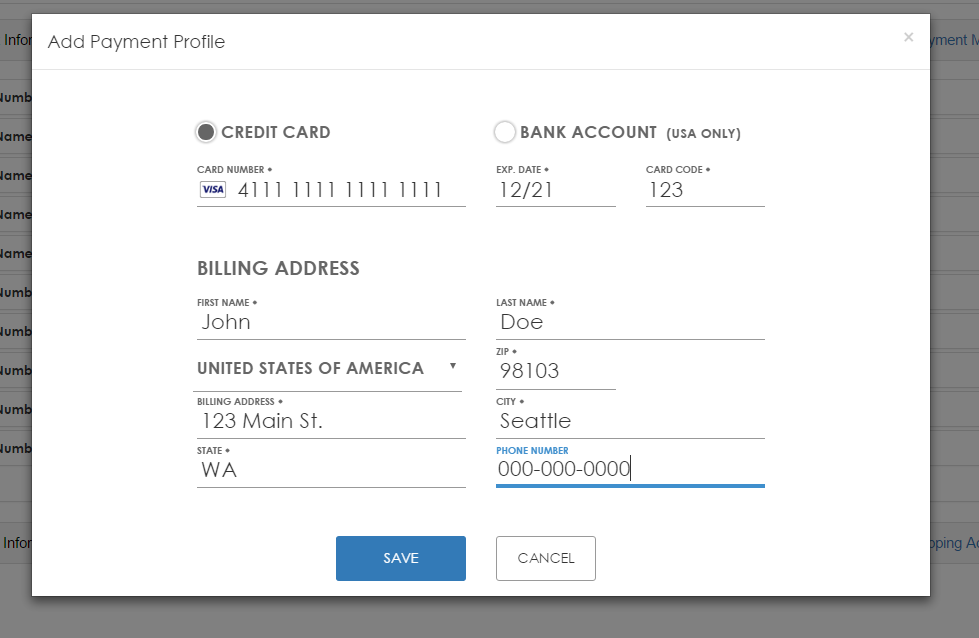
Task: Select the Last Name field containing Doe
Action: pyautogui.click(x=630, y=322)
